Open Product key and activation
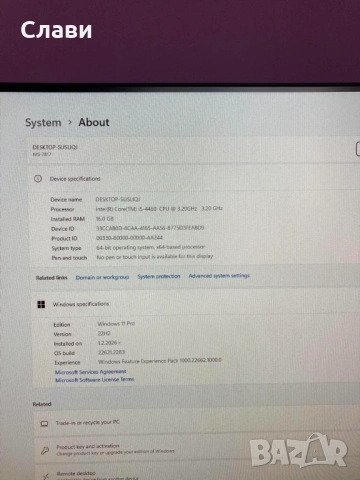 197,449
